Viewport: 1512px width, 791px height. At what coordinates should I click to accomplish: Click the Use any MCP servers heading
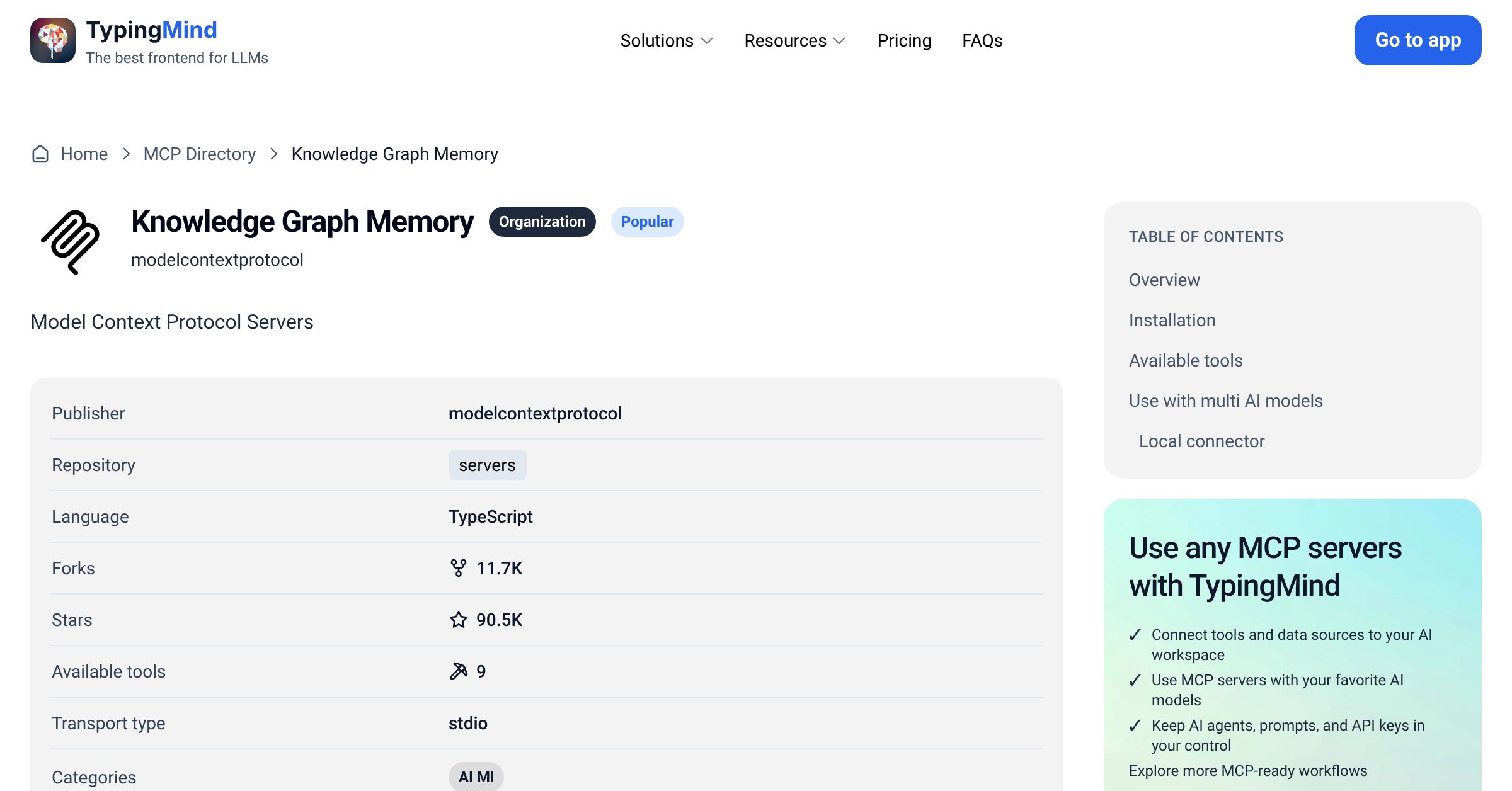1265,566
